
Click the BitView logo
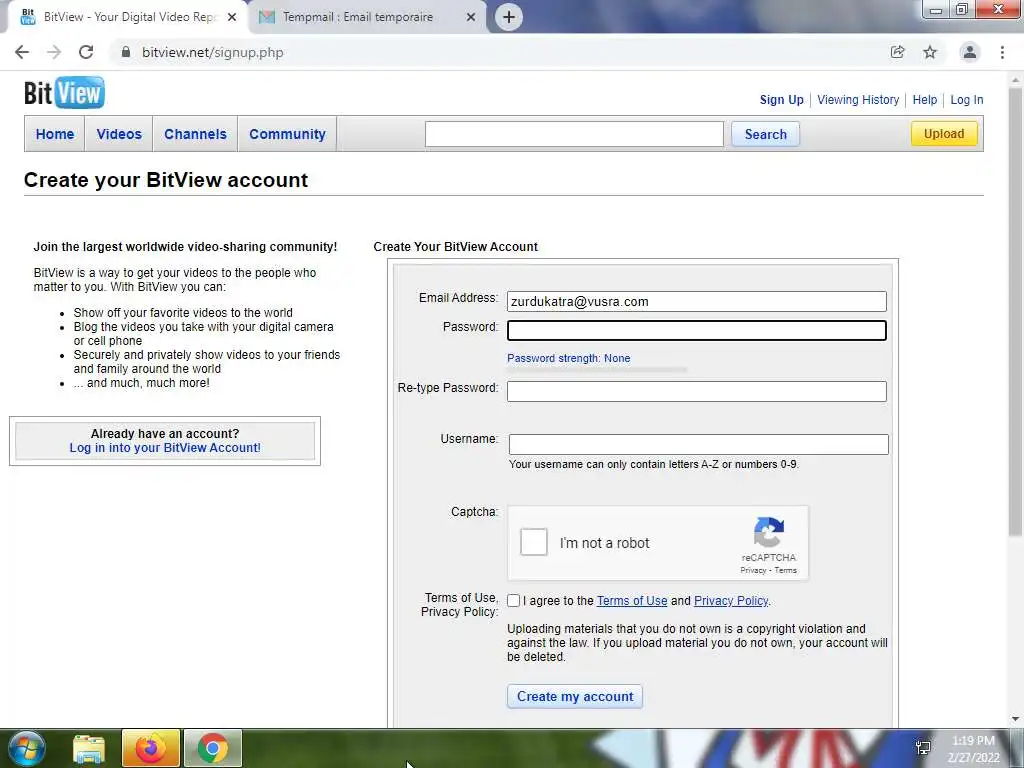tap(64, 92)
